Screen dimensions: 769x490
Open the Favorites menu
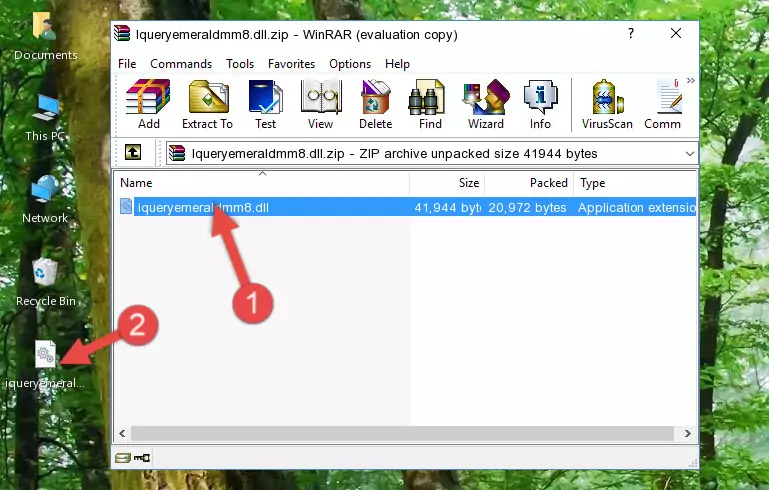pyautogui.click(x=291, y=64)
